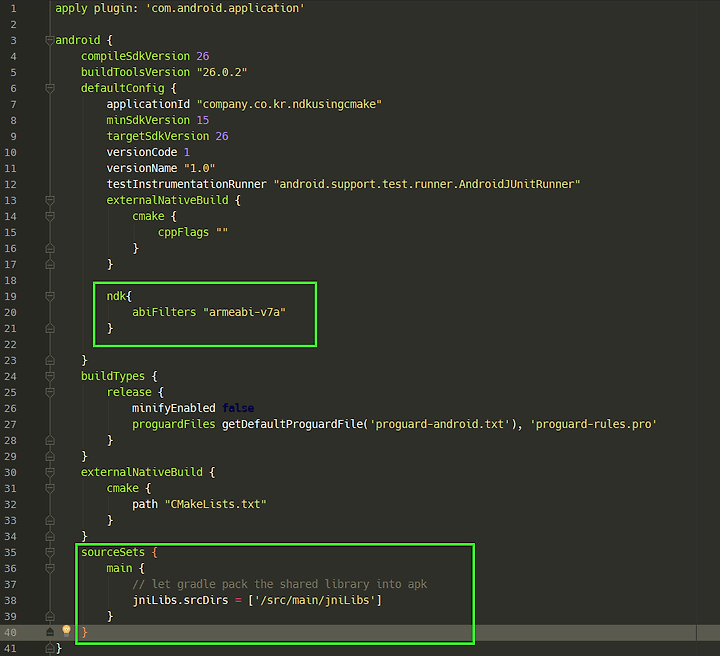Click the fold-end marker on line 16
This screenshot has width=720, height=656.
[50, 248]
